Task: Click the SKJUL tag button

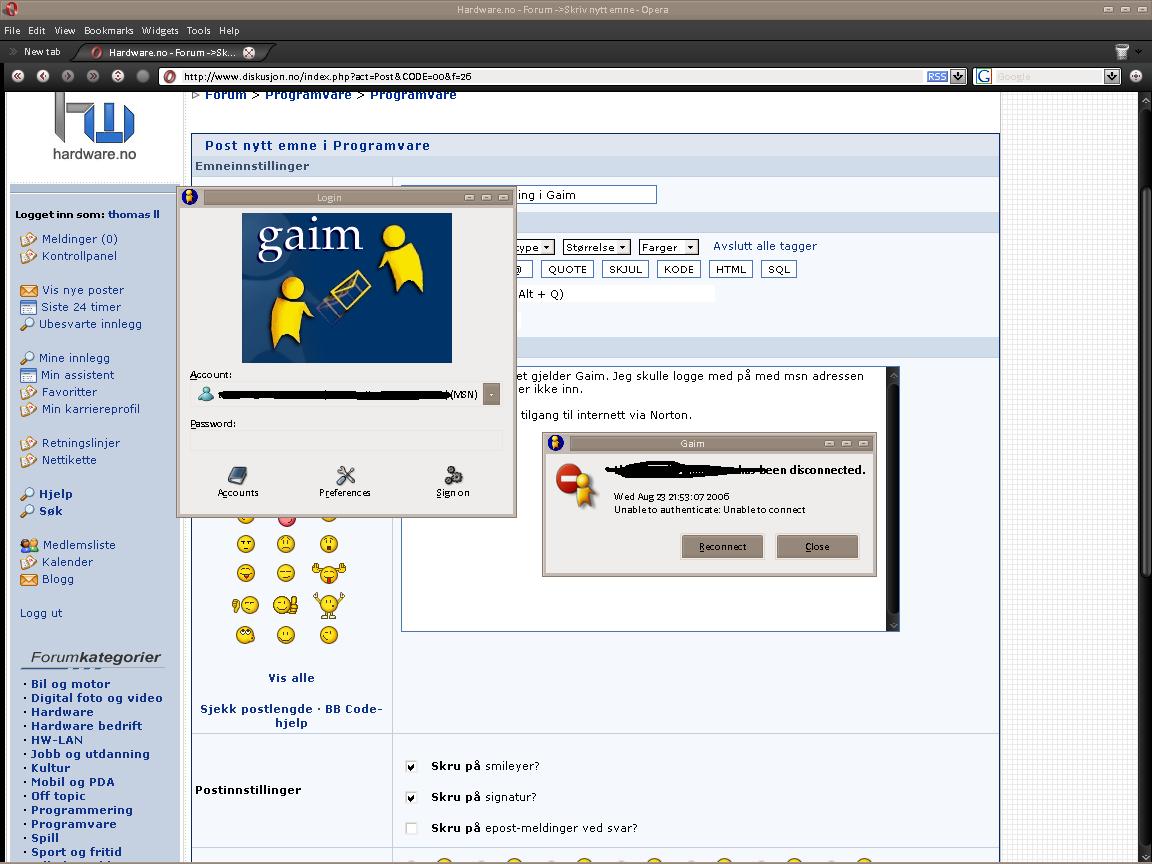Action: tap(625, 270)
